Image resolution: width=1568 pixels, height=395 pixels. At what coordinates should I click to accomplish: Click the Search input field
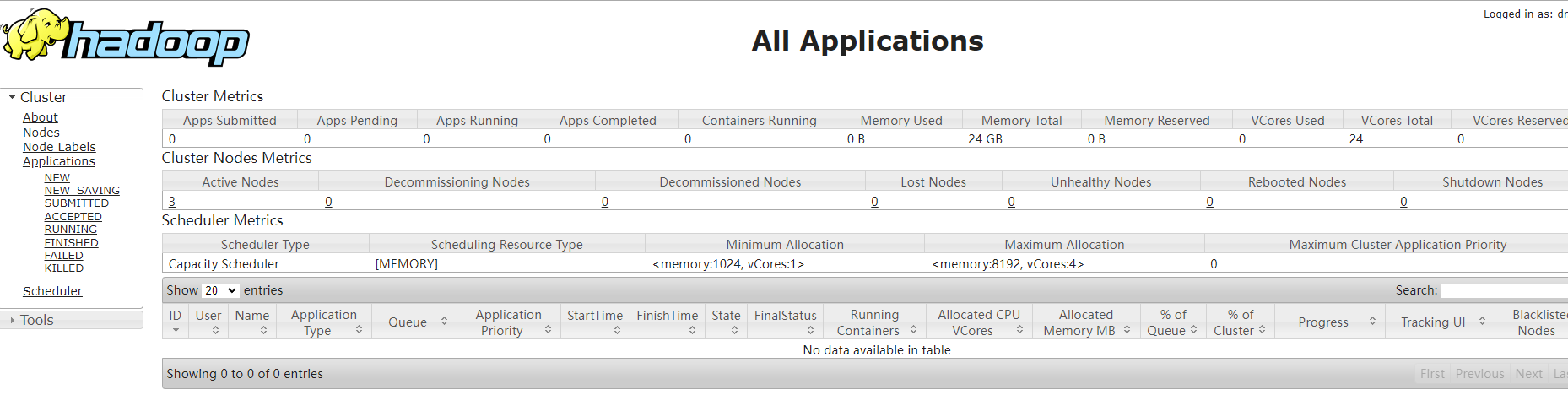pos(1504,290)
